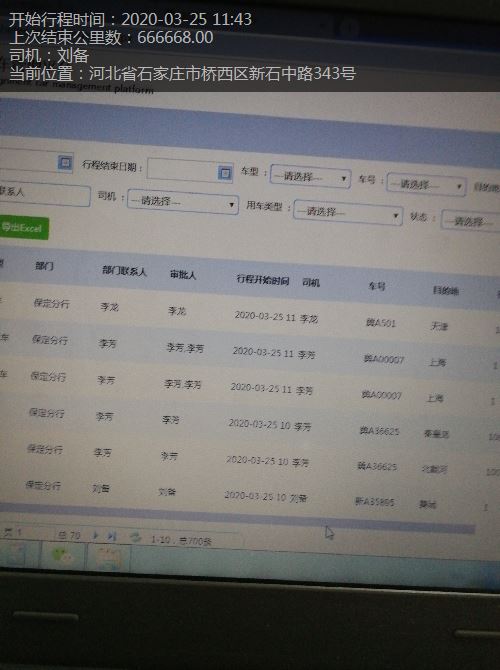Click the table's horizontal scrollbar

(237, 519)
